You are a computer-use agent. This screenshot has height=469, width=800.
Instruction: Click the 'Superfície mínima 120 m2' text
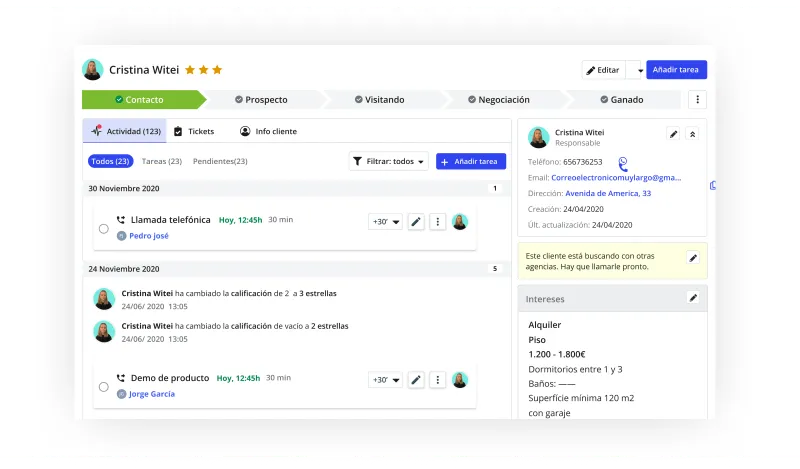click(581, 398)
